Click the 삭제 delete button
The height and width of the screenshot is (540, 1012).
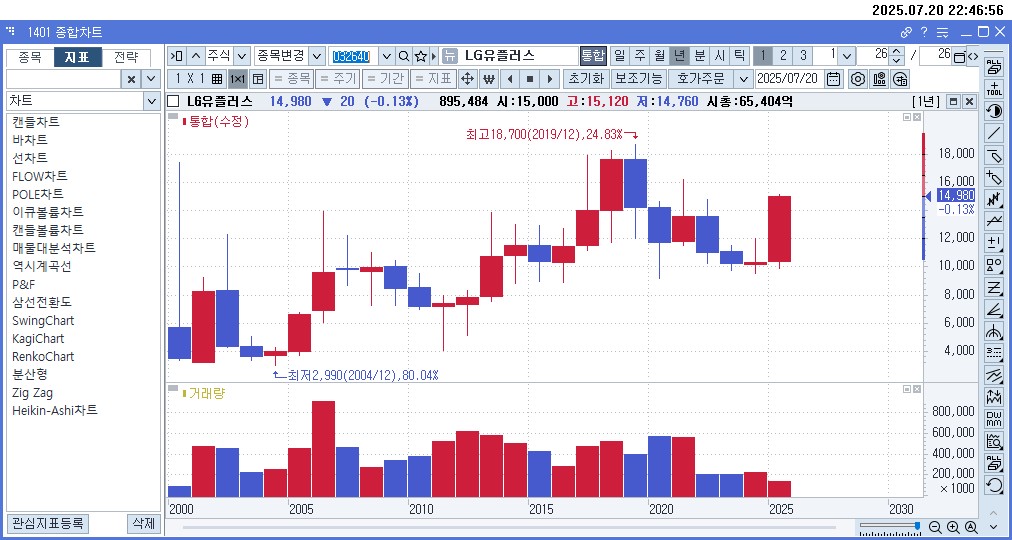coord(143,523)
